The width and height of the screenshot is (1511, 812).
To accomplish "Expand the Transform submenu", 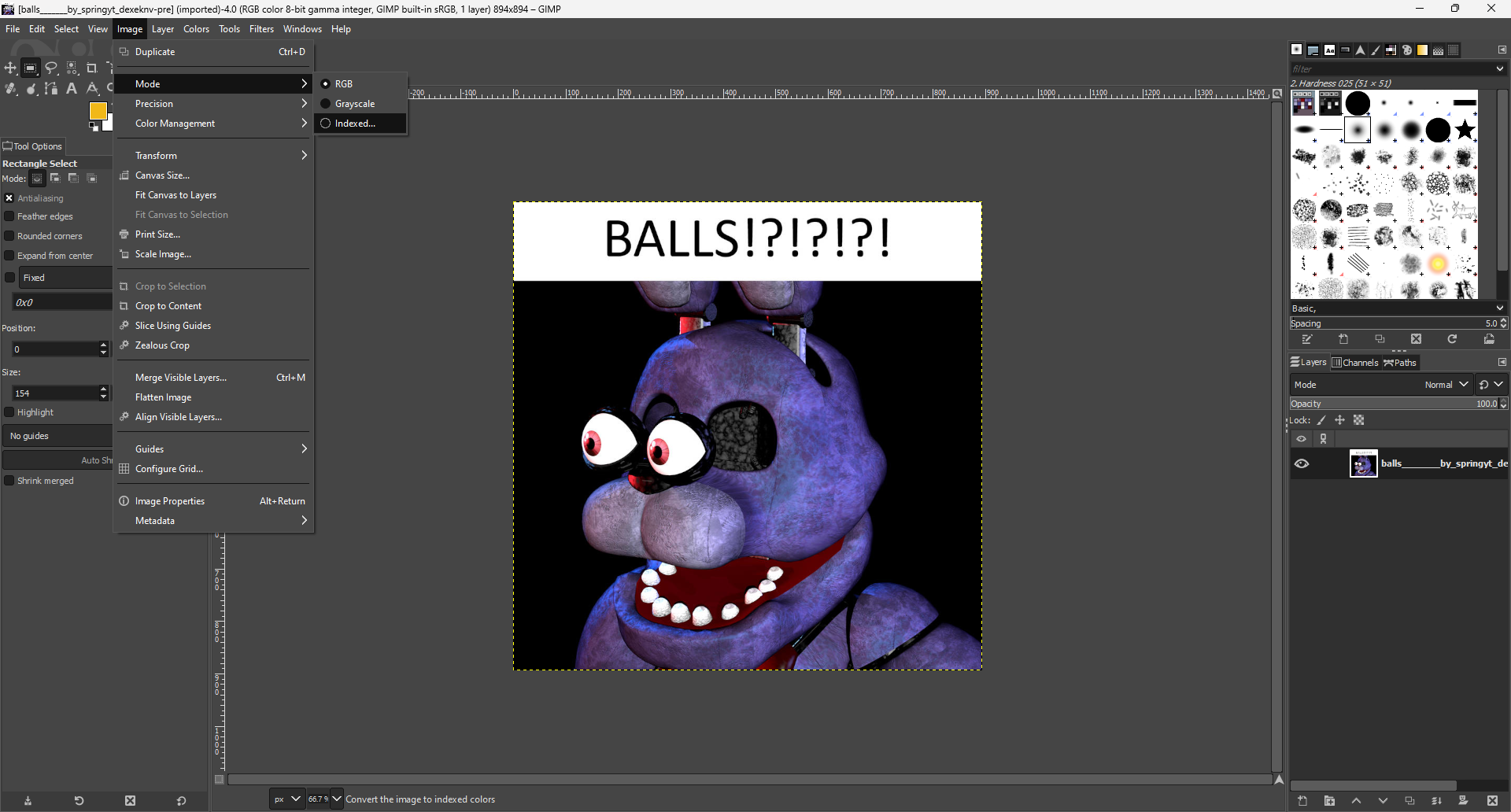I will point(214,156).
